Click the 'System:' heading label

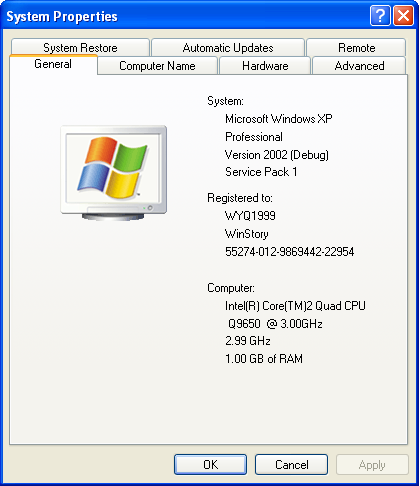[x=225, y=101]
